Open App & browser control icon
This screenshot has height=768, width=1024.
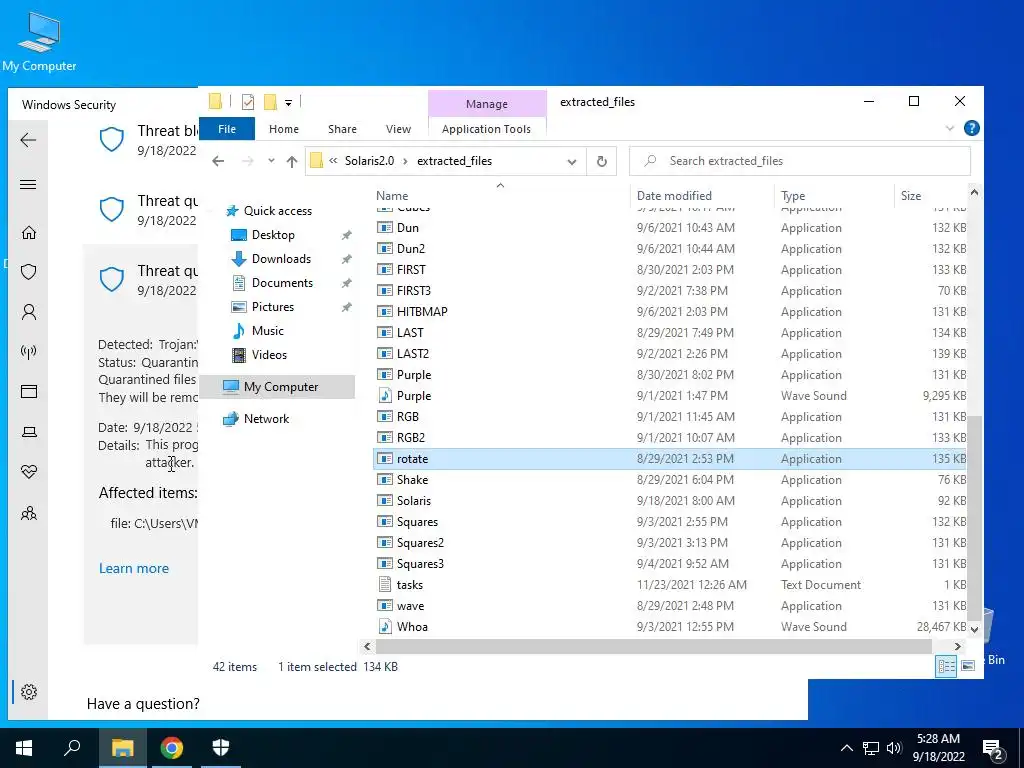tap(29, 392)
